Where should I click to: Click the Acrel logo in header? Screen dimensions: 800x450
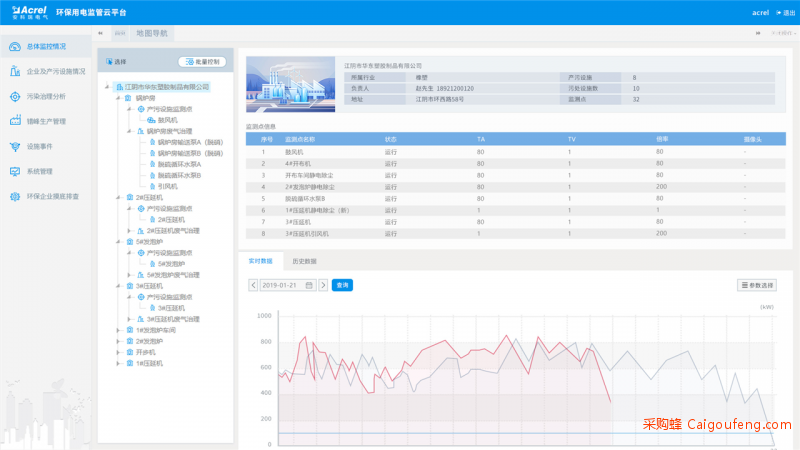tap(30, 12)
